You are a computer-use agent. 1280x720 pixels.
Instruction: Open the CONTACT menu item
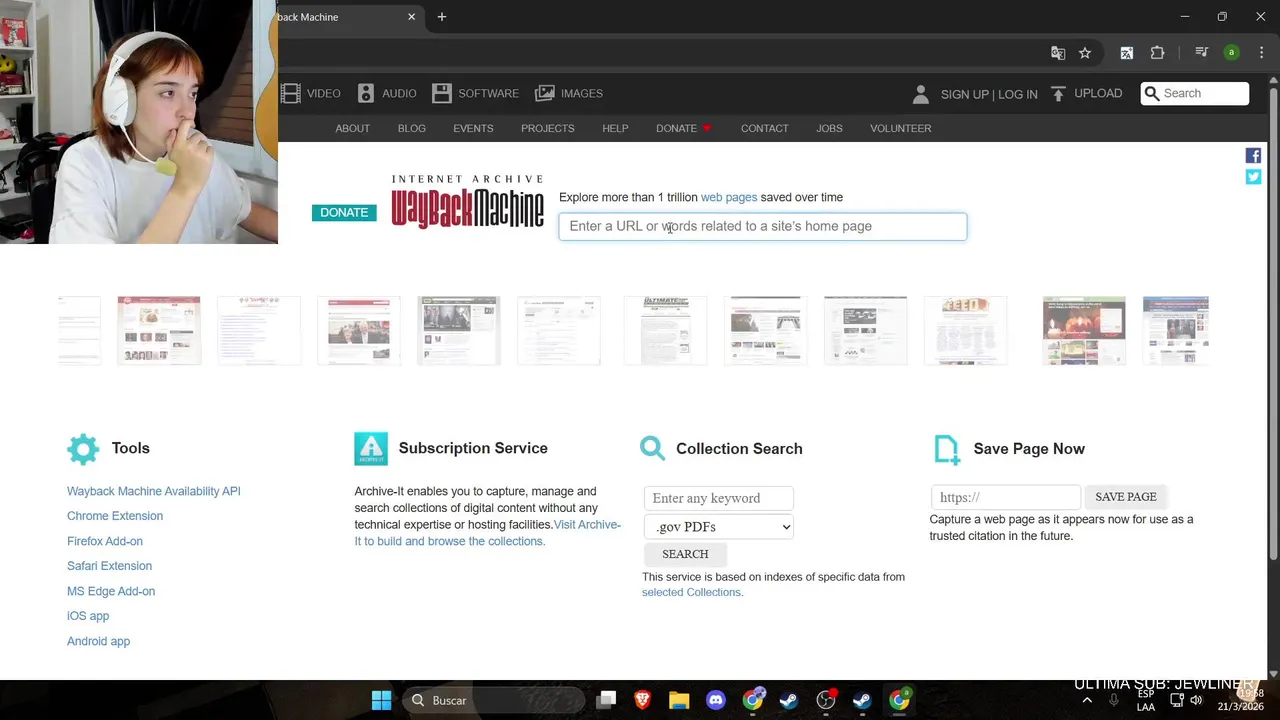point(765,128)
